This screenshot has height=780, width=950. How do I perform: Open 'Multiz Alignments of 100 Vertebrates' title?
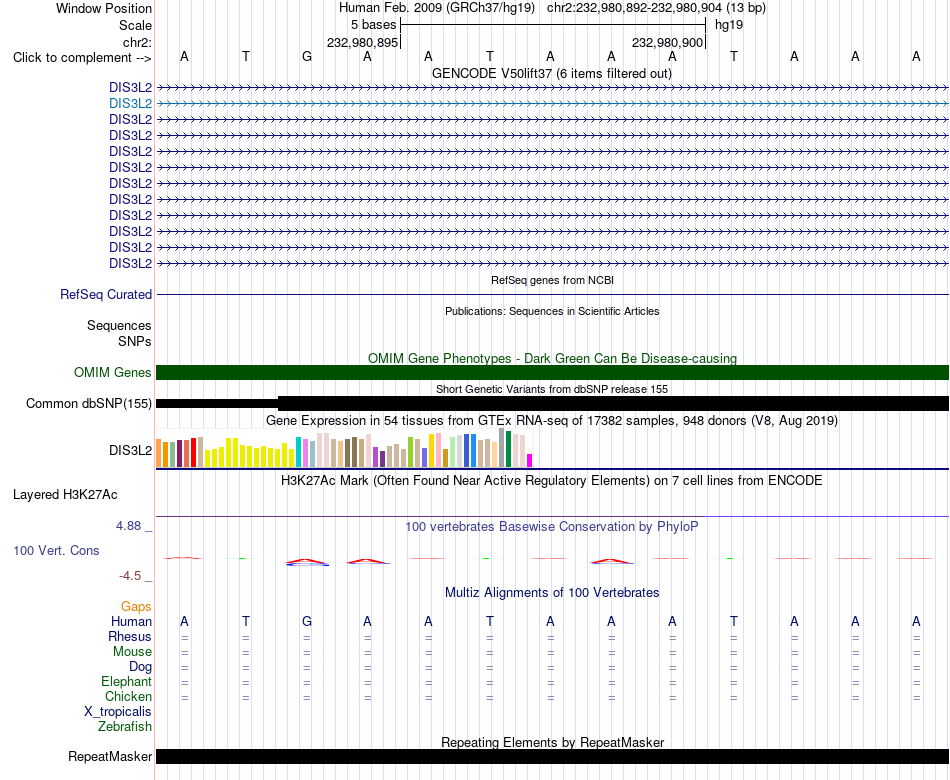552,593
